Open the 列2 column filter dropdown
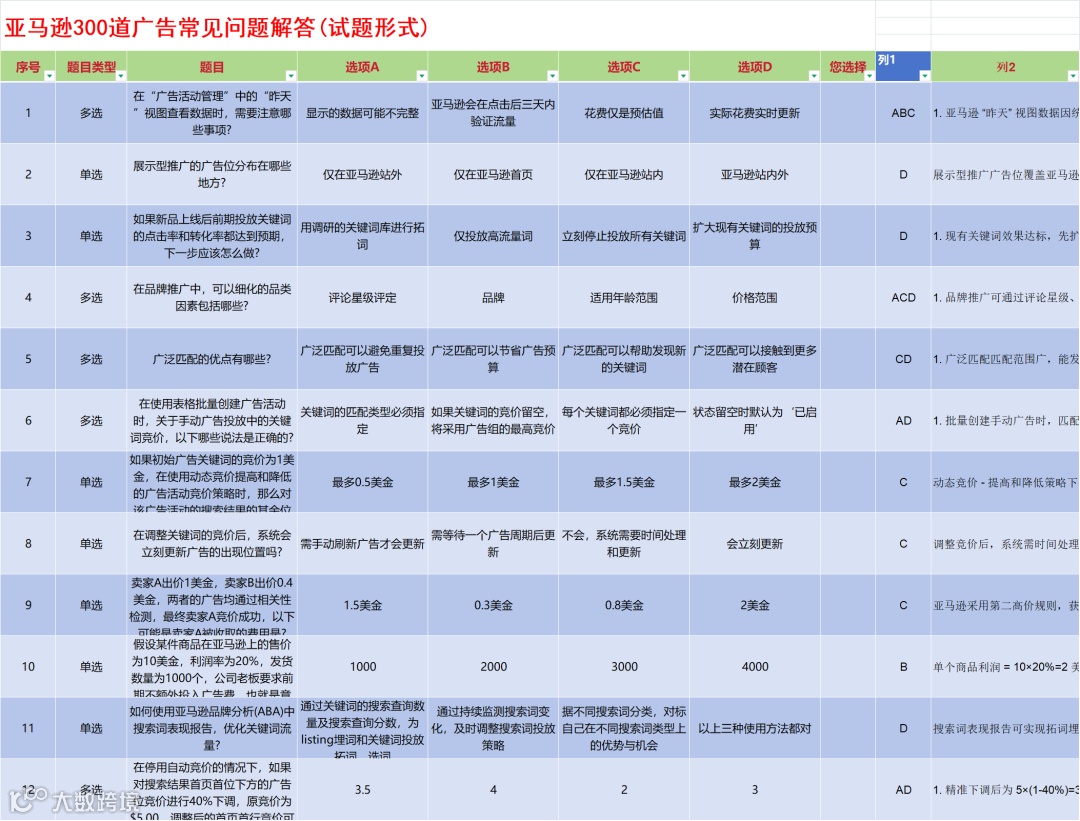 pyautogui.click(x=1072, y=76)
